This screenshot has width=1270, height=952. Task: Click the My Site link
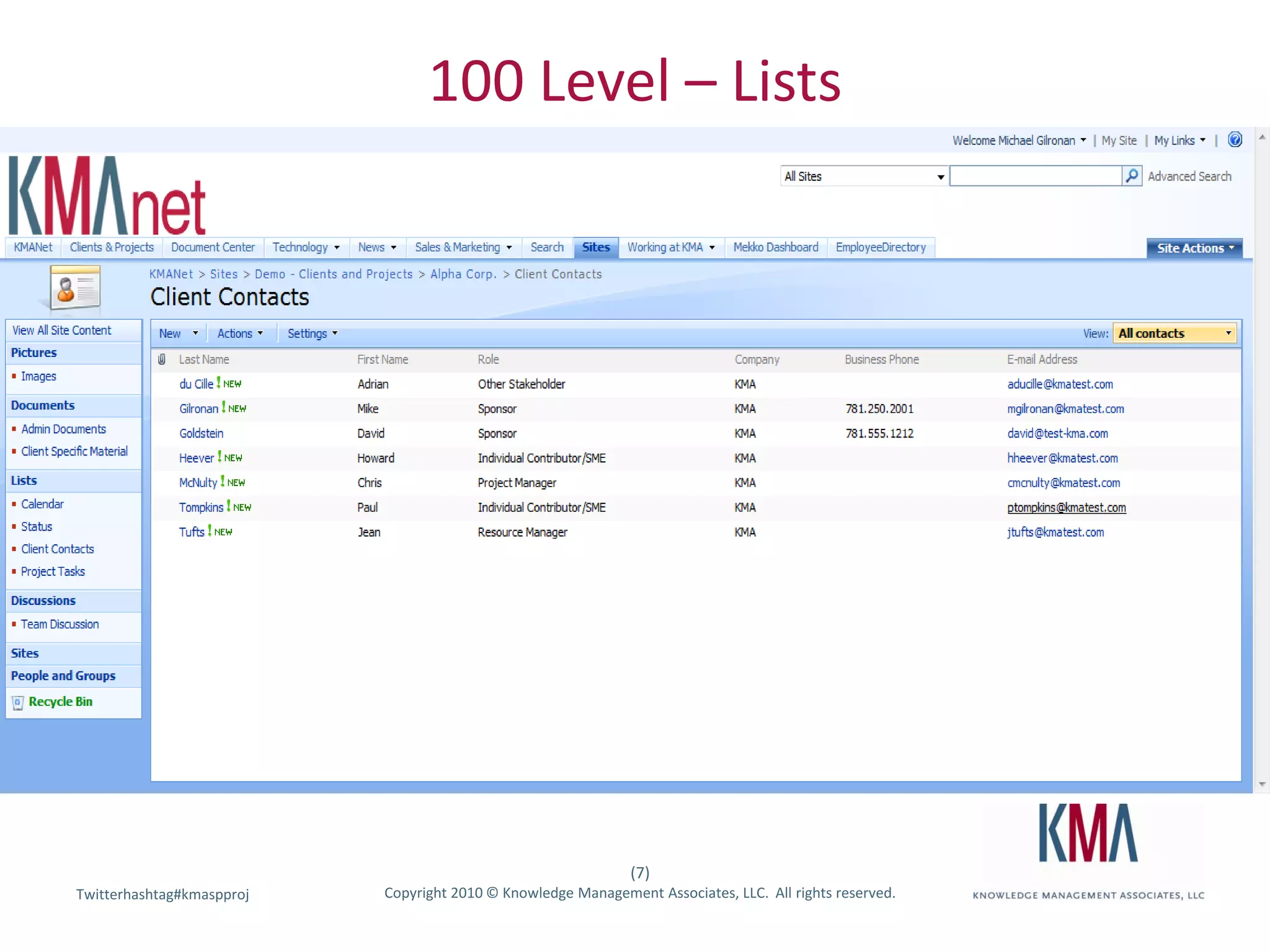[x=1119, y=141]
